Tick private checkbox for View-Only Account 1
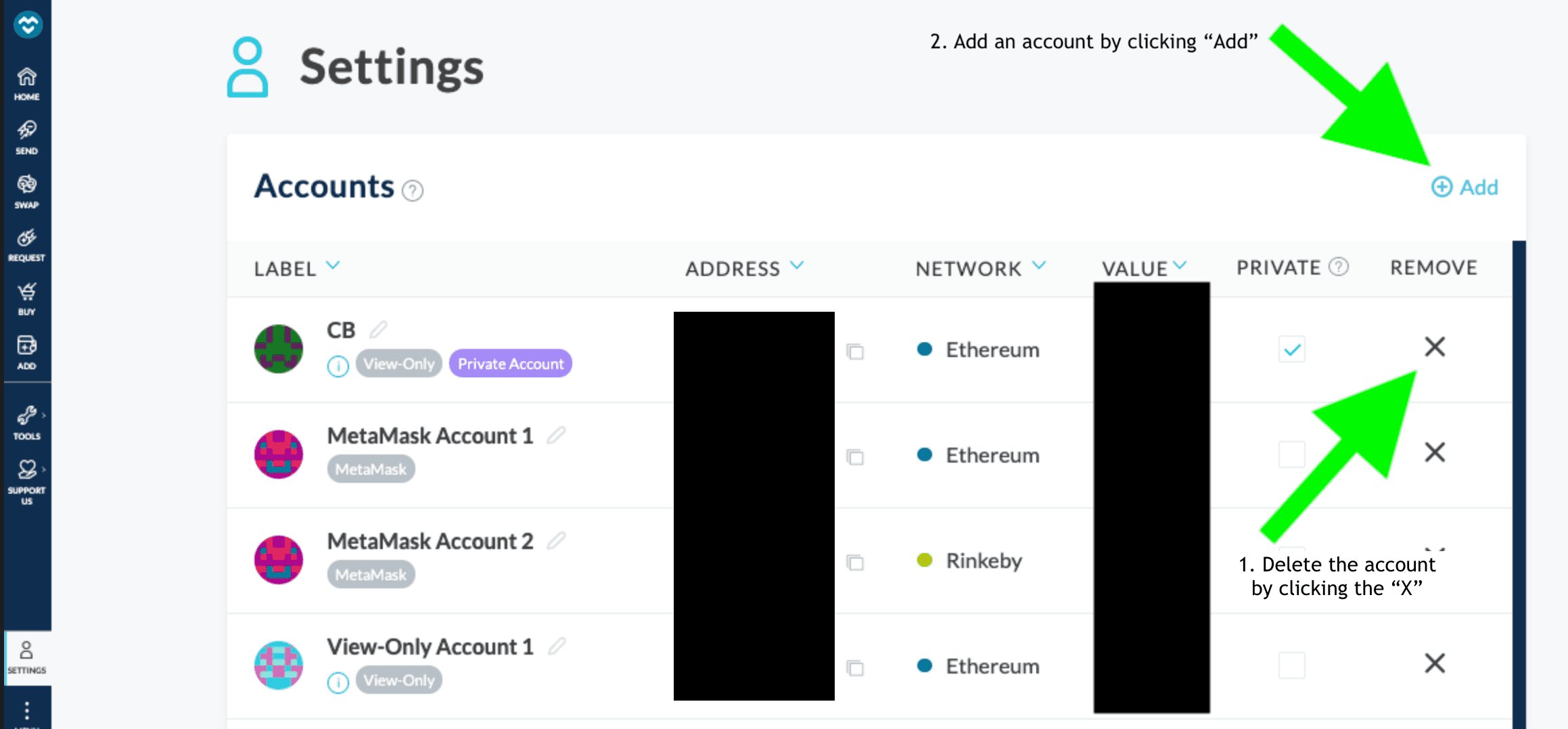The height and width of the screenshot is (729, 1568). click(1291, 665)
